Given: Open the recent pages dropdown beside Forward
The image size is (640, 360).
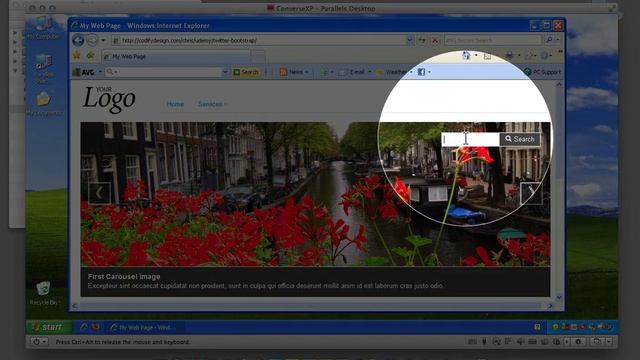Looking at the screenshot, I should tap(103, 40).
